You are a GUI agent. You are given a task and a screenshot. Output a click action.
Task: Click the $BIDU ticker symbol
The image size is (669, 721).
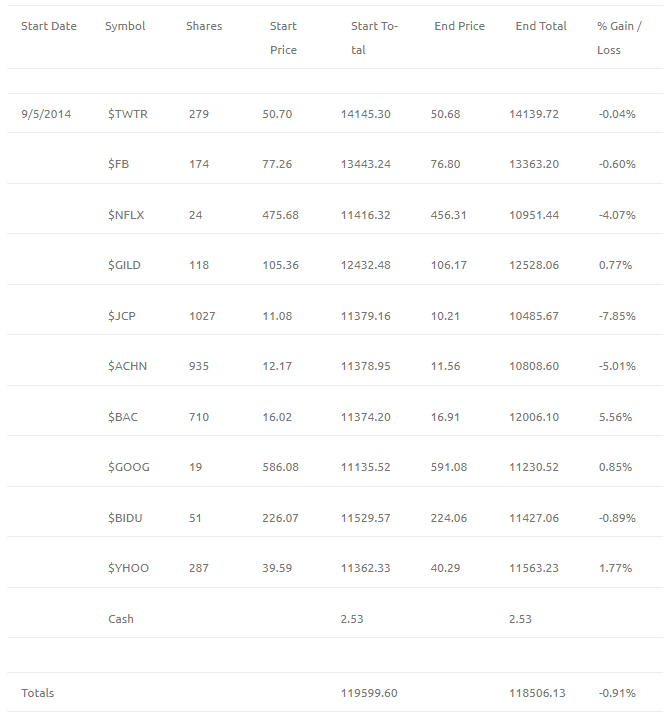pyautogui.click(x=125, y=519)
